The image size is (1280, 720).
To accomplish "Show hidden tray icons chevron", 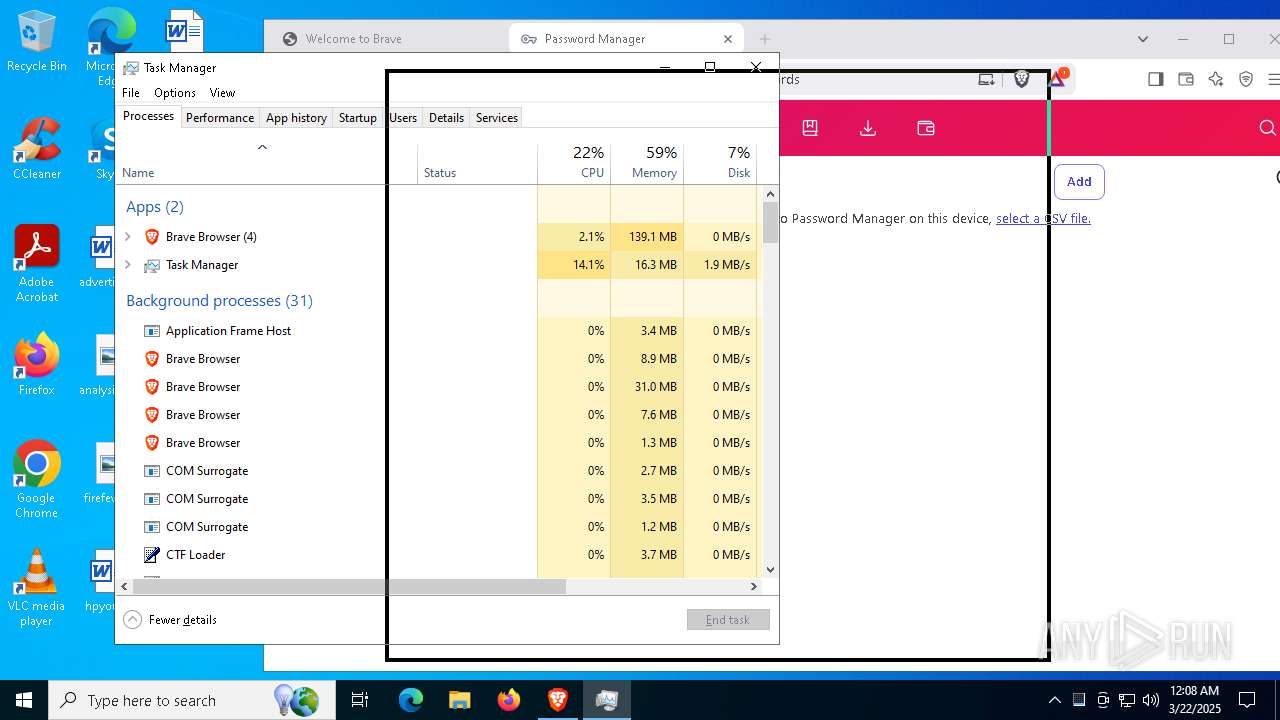I will coord(1054,700).
